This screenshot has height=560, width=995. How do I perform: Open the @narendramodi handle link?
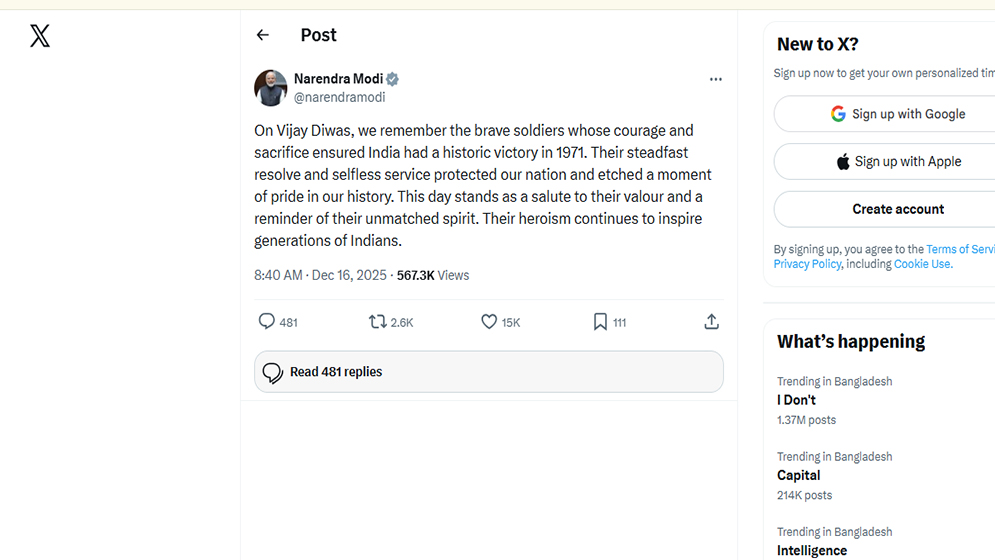(339, 97)
